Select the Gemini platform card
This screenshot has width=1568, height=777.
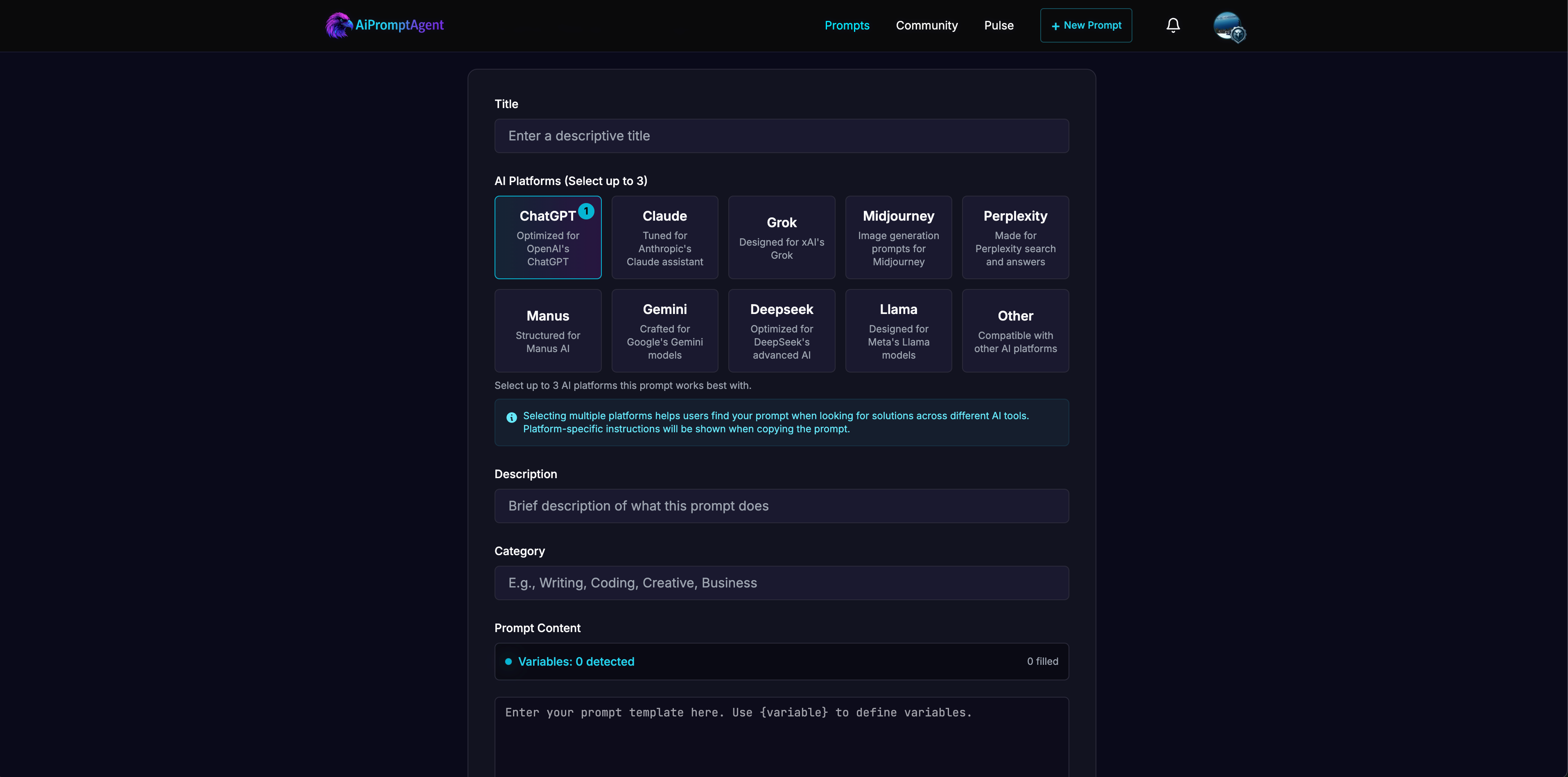(665, 330)
